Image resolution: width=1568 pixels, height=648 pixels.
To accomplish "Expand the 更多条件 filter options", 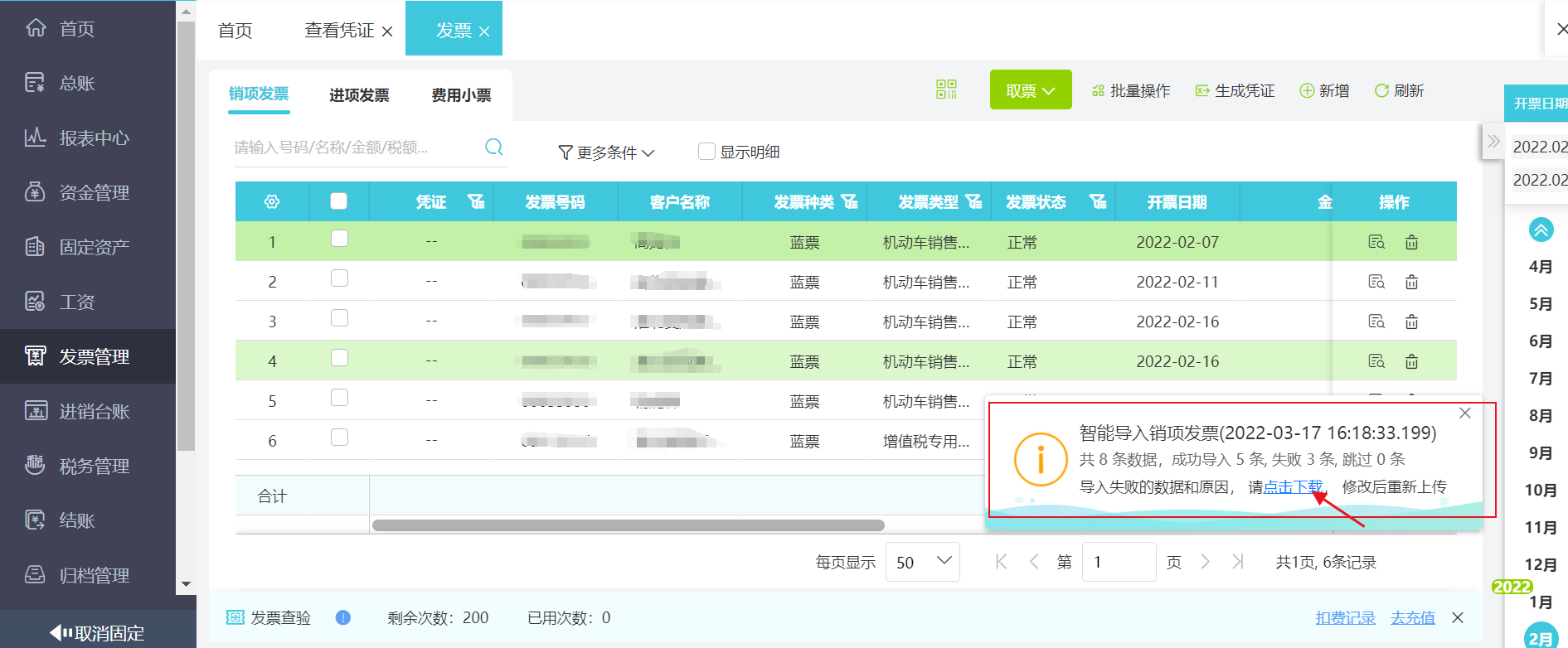I will 607,152.
